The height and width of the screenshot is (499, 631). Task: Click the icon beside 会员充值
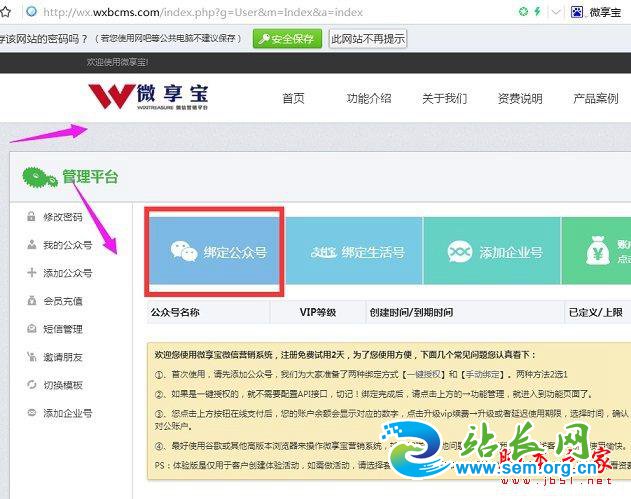(31, 301)
